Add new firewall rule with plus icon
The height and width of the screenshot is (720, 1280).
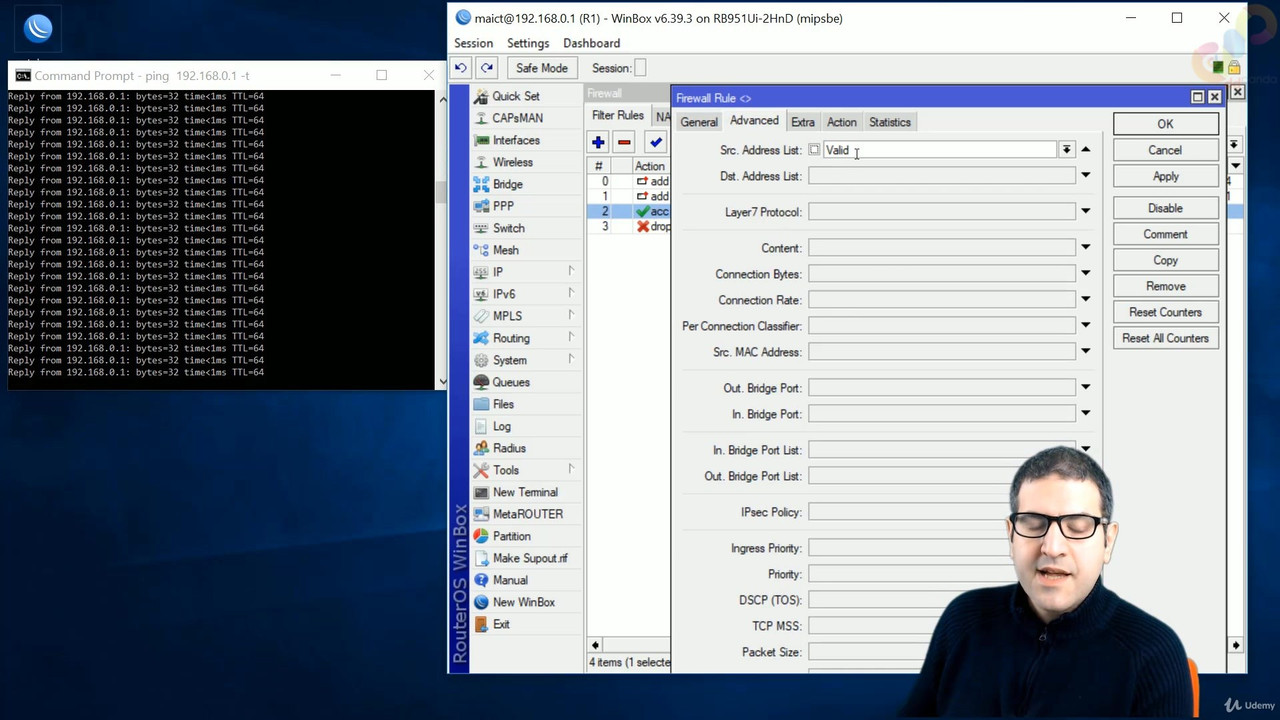coord(598,142)
